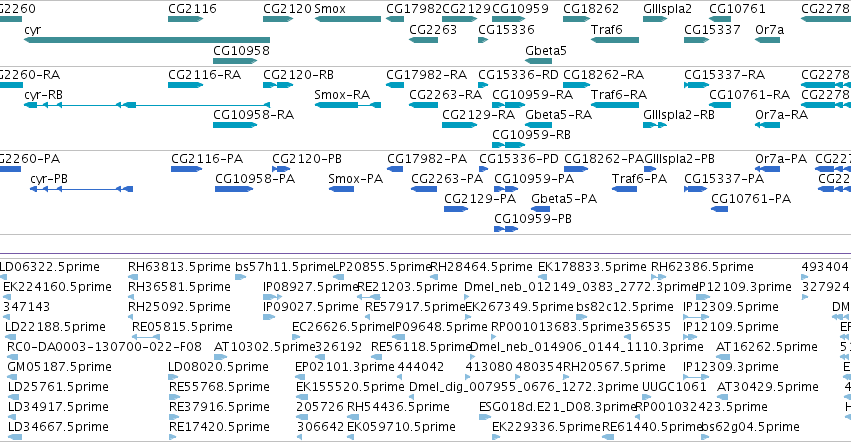Click the GIIIspla2-RB transcript
851x442 pixels.
click(x=655, y=125)
